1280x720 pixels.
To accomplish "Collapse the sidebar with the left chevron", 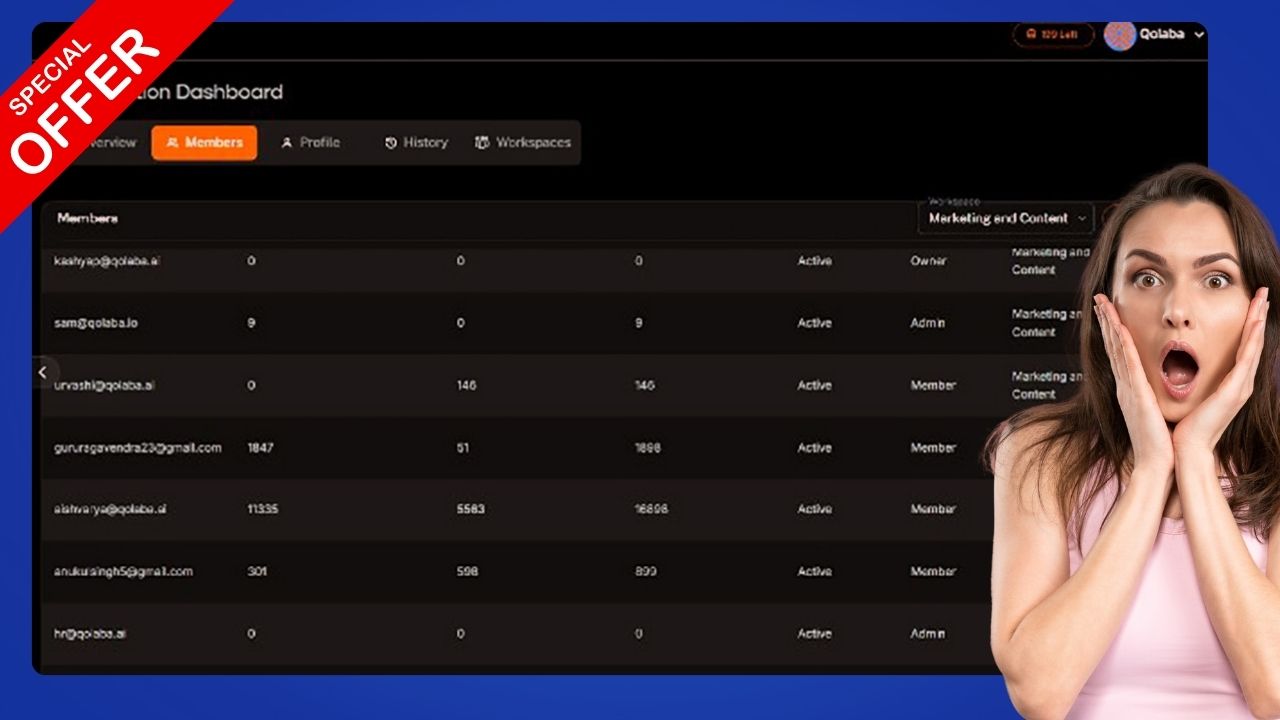I will (42, 372).
